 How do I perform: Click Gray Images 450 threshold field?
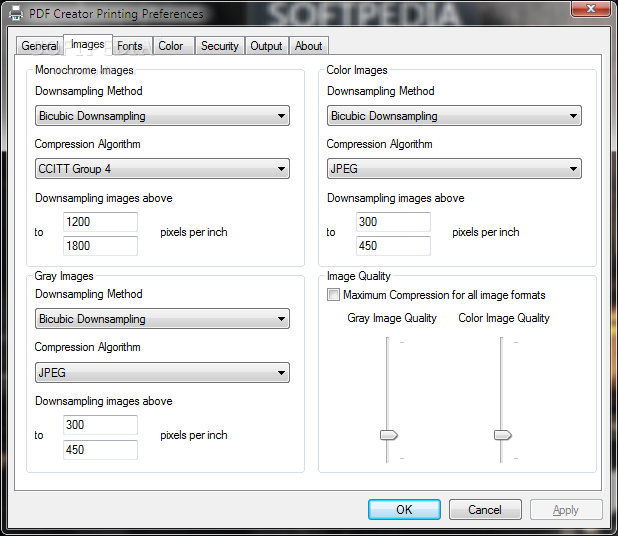[x=101, y=450]
